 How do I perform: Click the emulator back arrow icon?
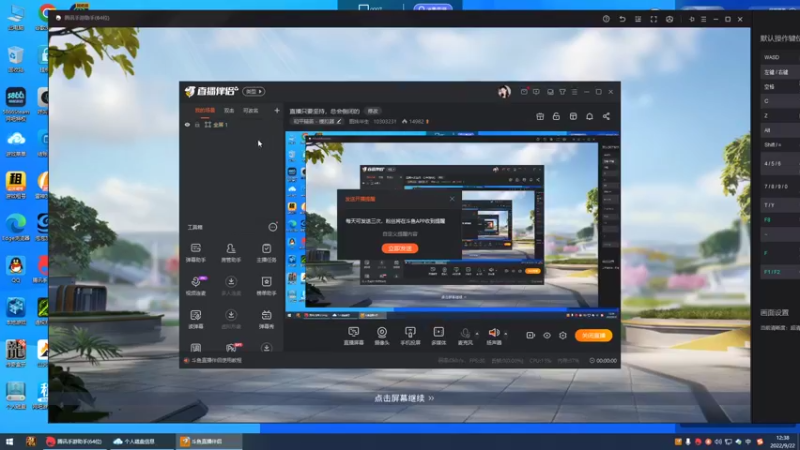(622, 19)
